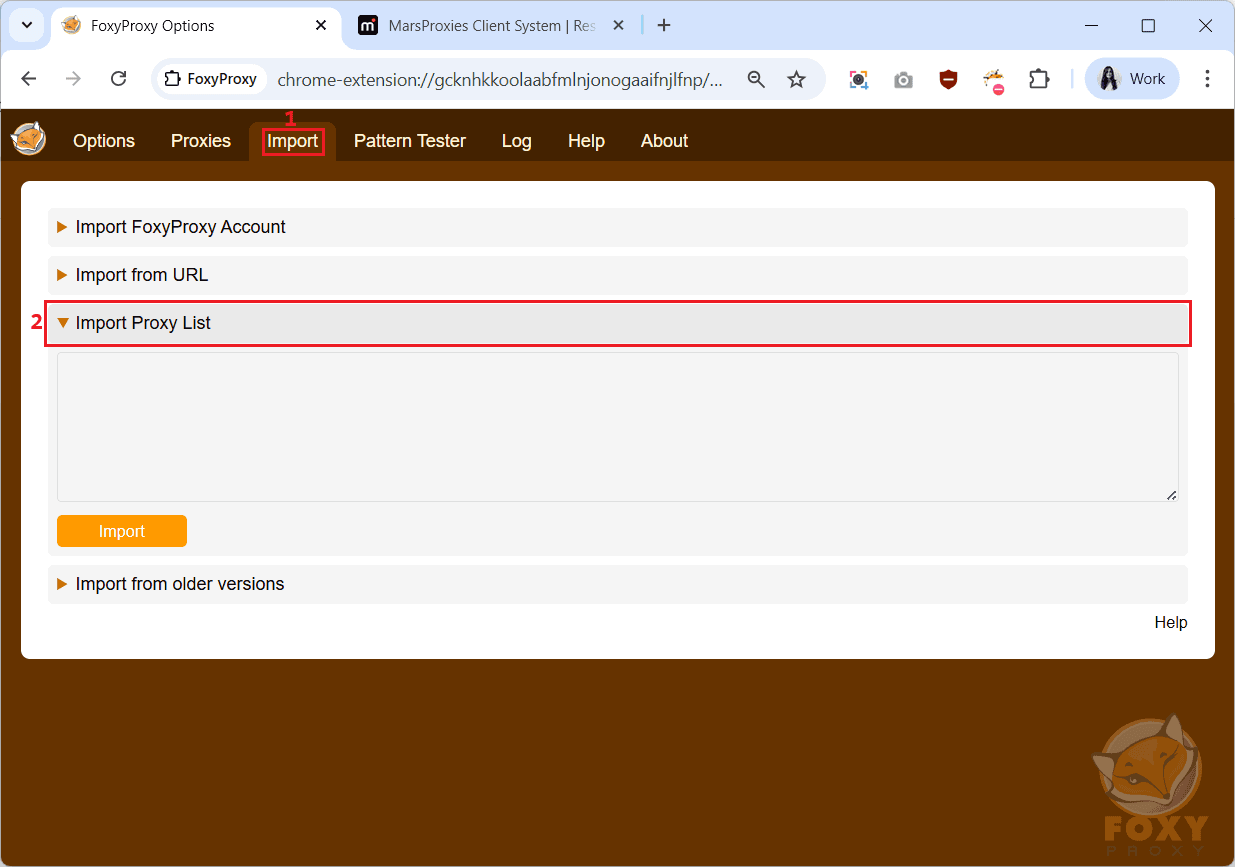Switch to MarsProxies Client System browser tab
The width and height of the screenshot is (1235, 867).
pos(490,26)
